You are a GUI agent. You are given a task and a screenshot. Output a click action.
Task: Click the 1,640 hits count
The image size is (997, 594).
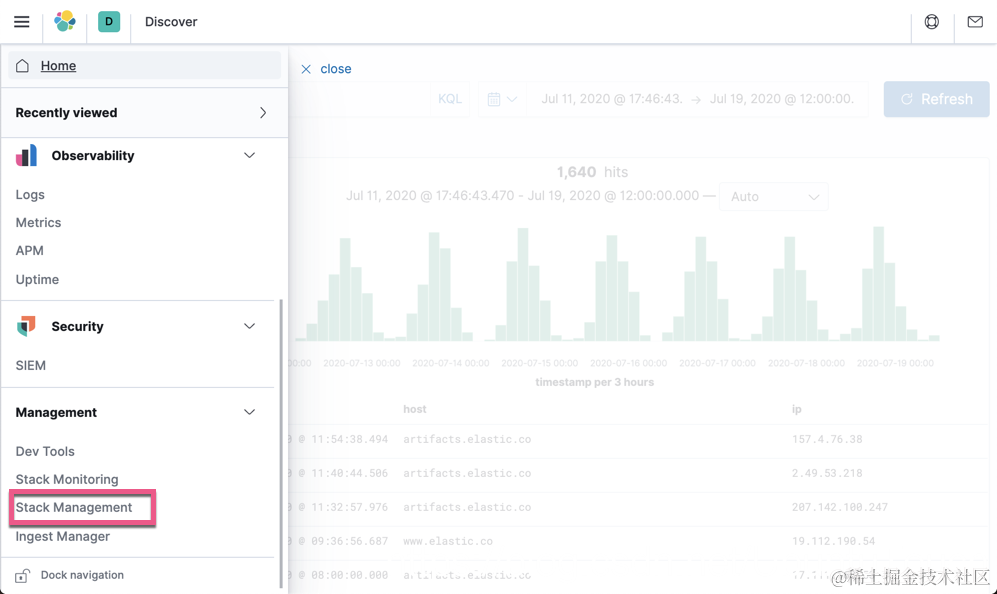coord(592,172)
